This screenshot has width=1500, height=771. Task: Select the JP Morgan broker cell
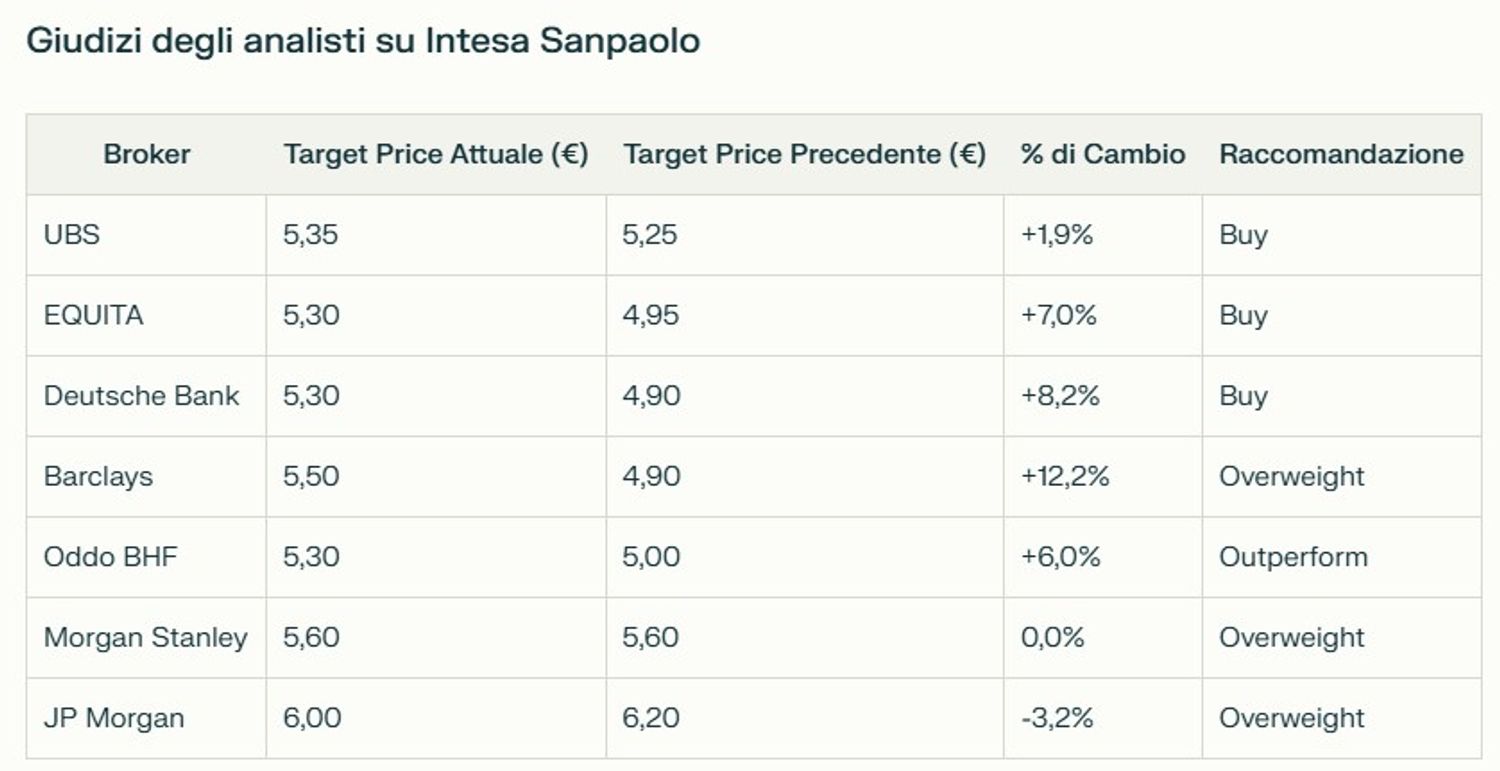click(114, 718)
